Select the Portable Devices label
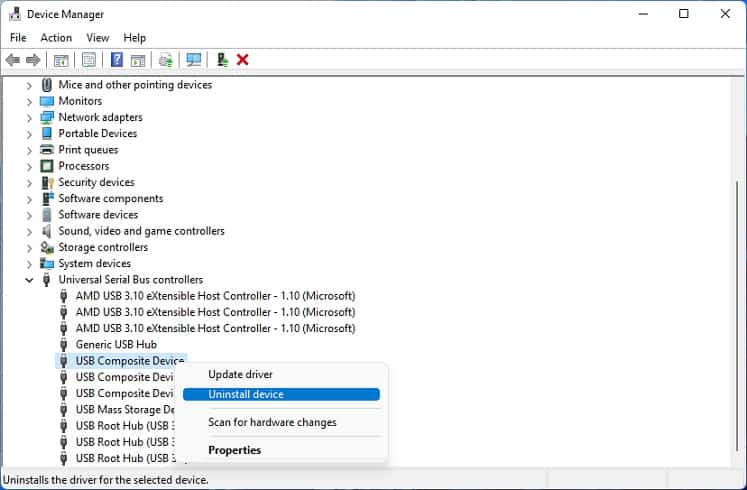 pos(98,133)
